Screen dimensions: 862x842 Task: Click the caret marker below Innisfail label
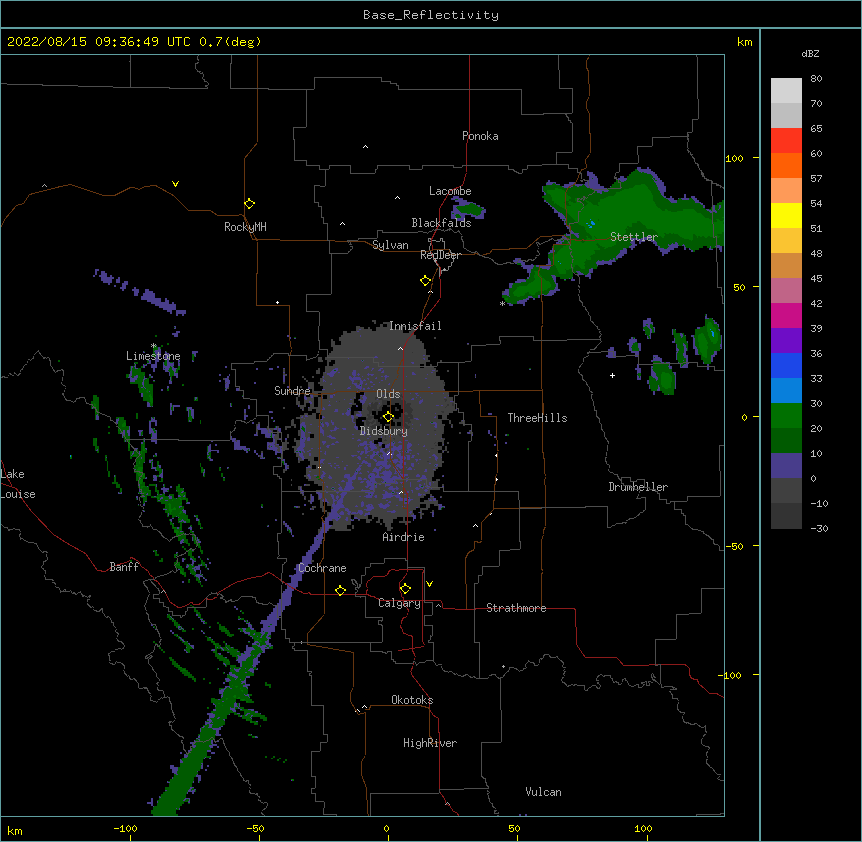tap(400, 348)
